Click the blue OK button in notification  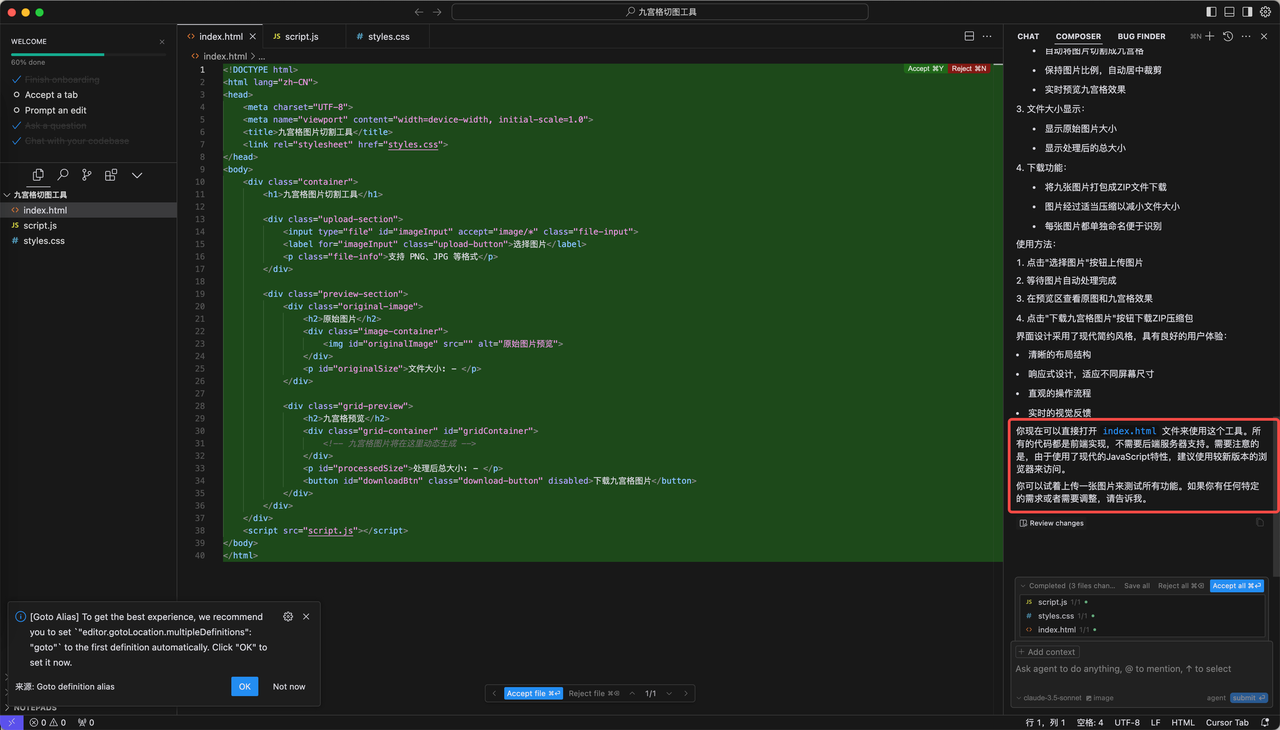tap(244, 686)
